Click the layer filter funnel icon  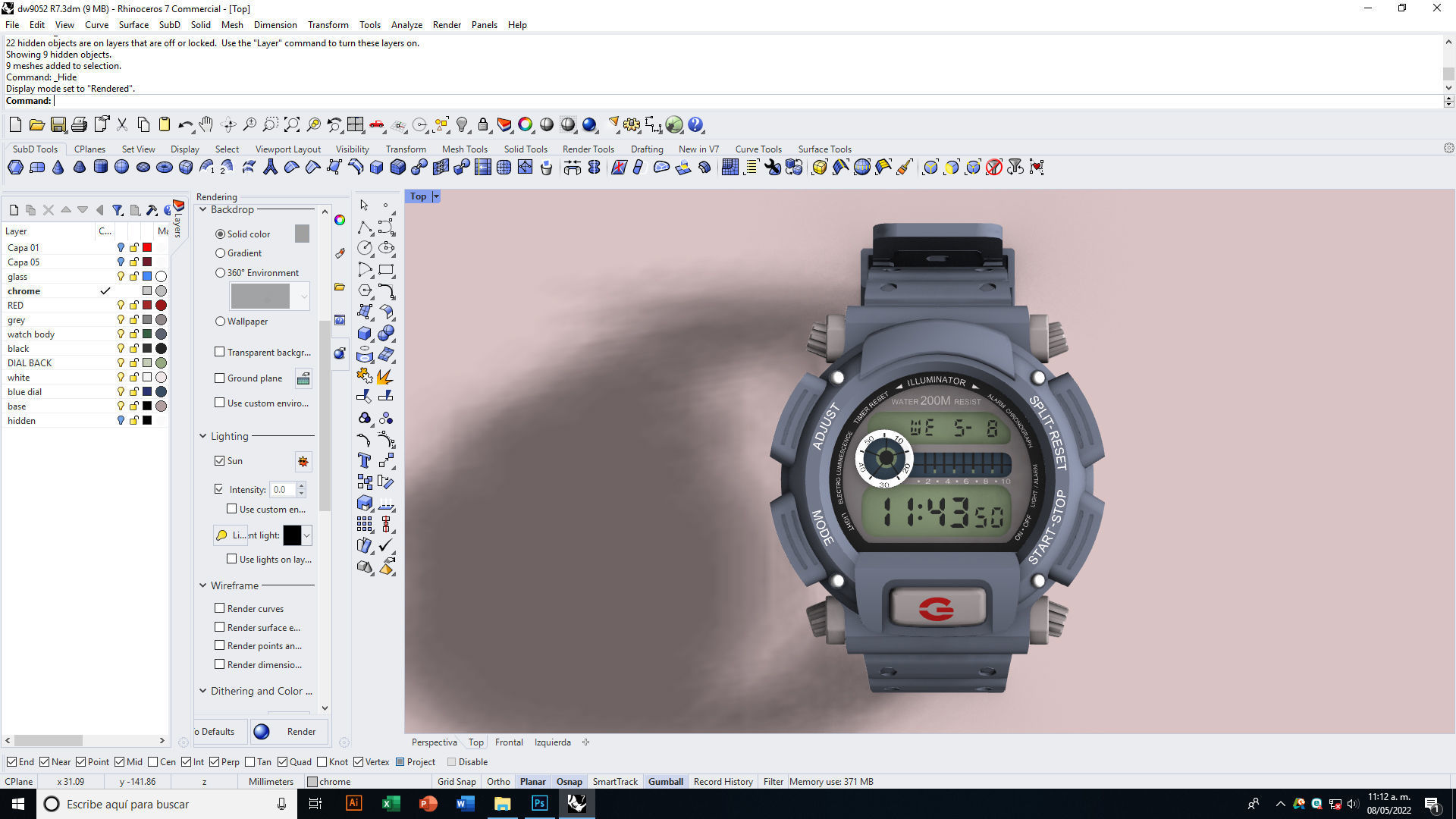118,210
